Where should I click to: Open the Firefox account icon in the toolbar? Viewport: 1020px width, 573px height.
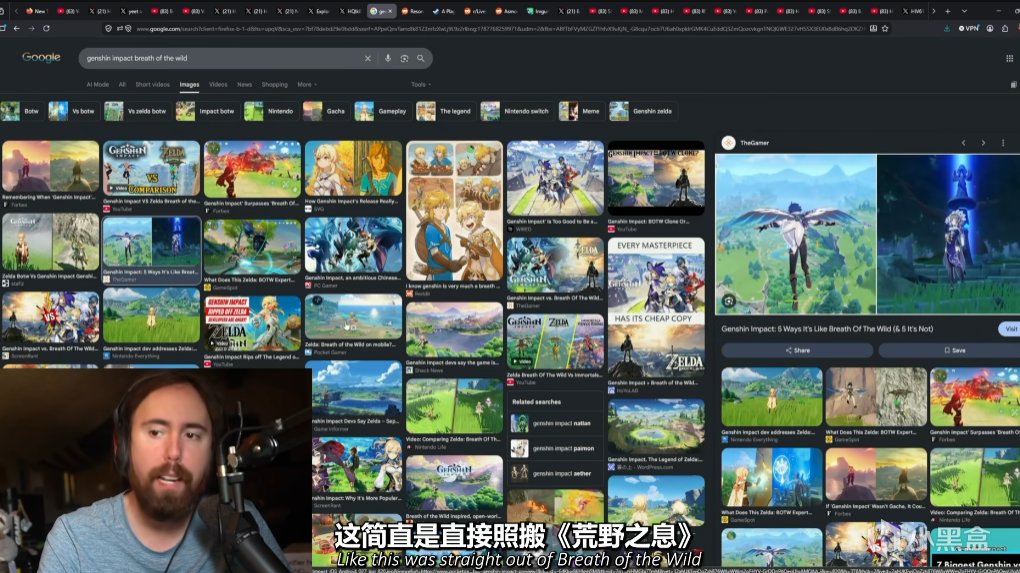pyautogui.click(x=990, y=29)
